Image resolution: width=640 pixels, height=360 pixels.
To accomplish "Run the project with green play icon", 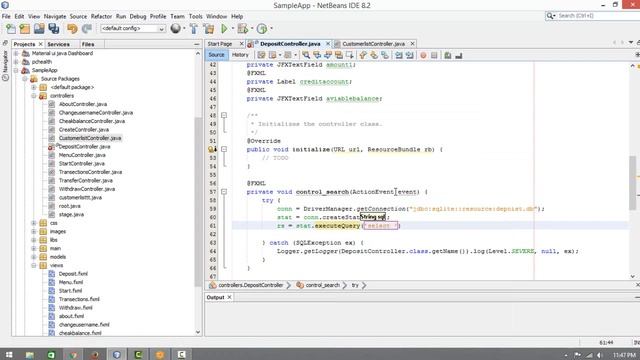I will pos(224,29).
